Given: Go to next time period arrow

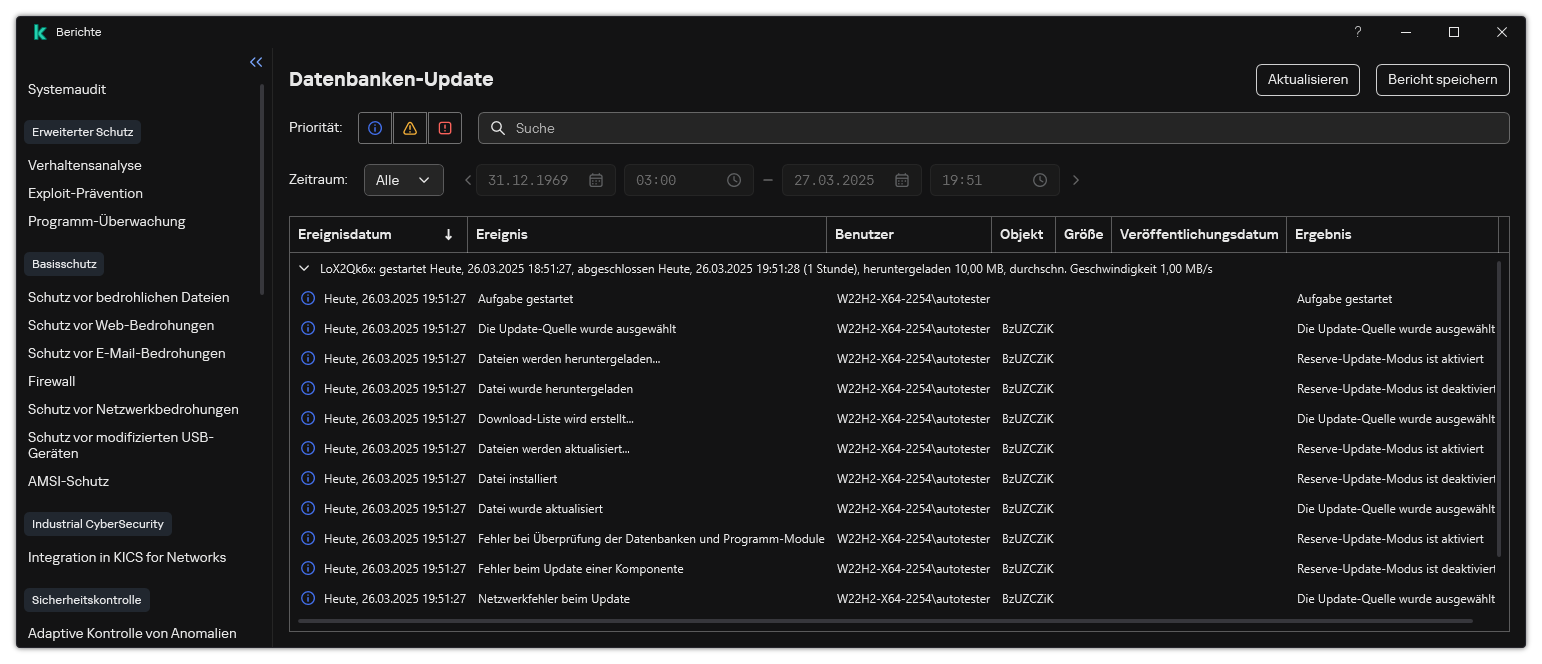Looking at the screenshot, I should (x=1076, y=180).
